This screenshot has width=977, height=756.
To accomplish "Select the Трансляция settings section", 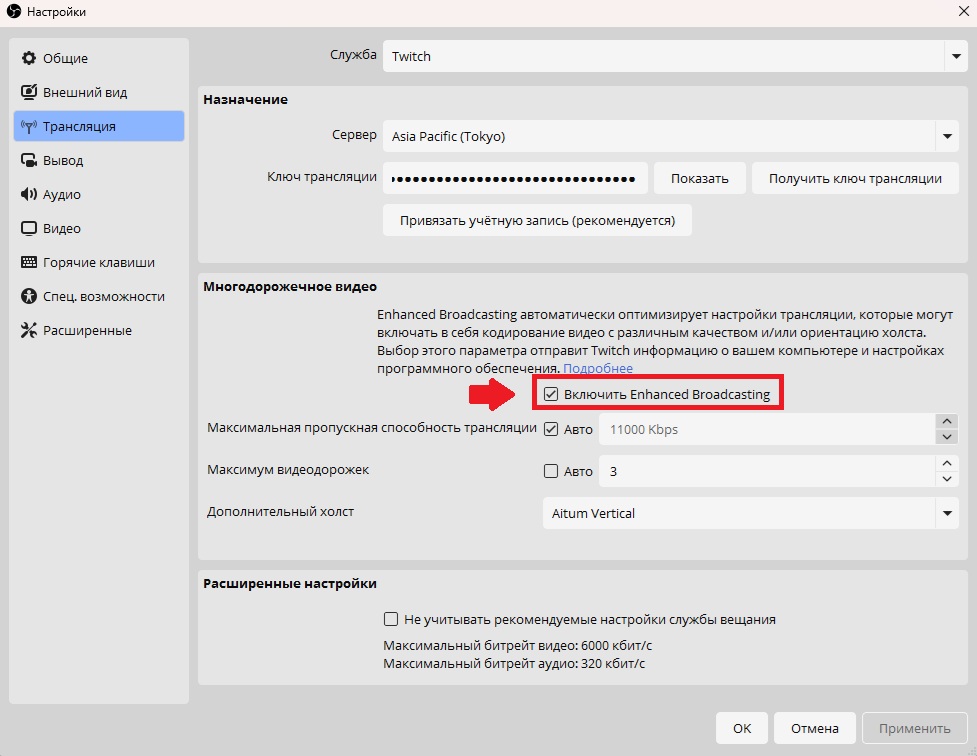I will 99,126.
